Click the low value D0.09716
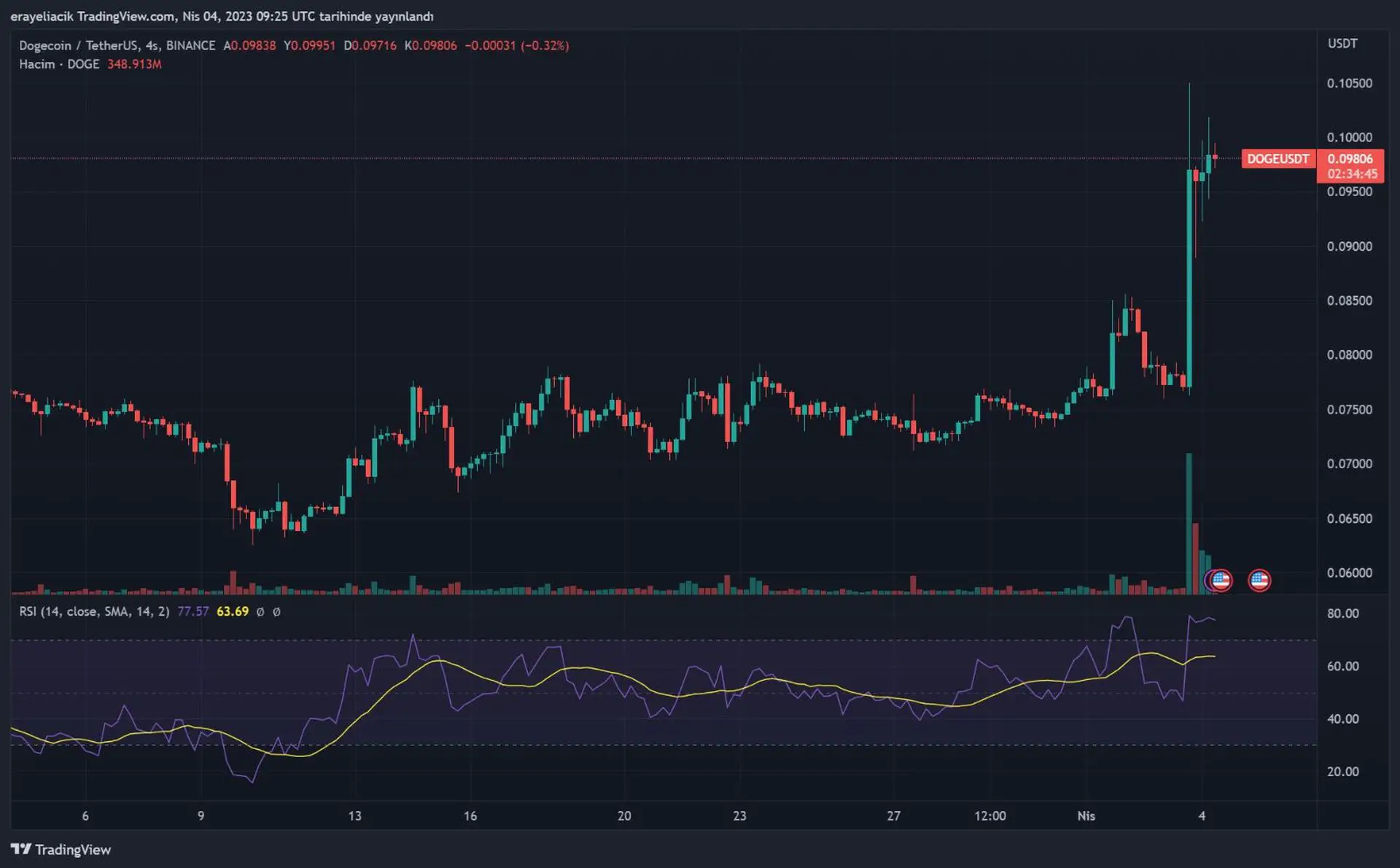 click(370, 45)
